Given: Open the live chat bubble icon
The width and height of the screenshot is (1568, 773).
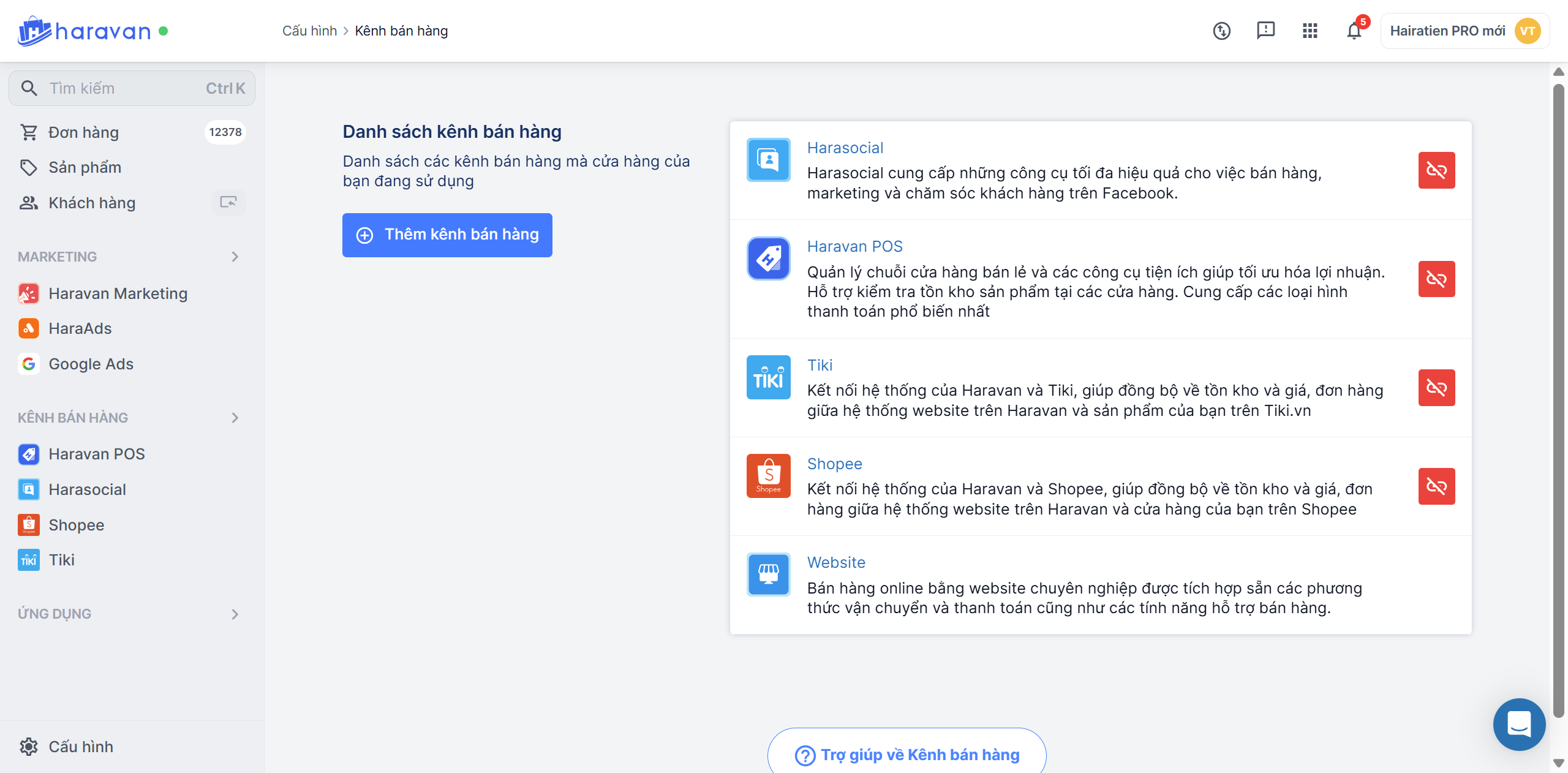Looking at the screenshot, I should point(1519,724).
